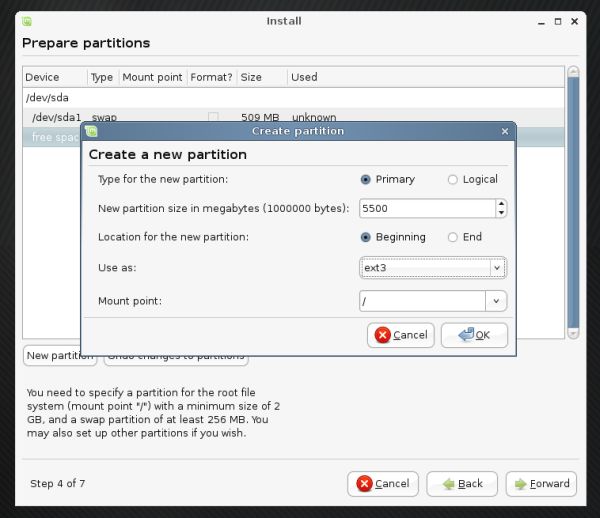Click the Size column header

coord(262,77)
